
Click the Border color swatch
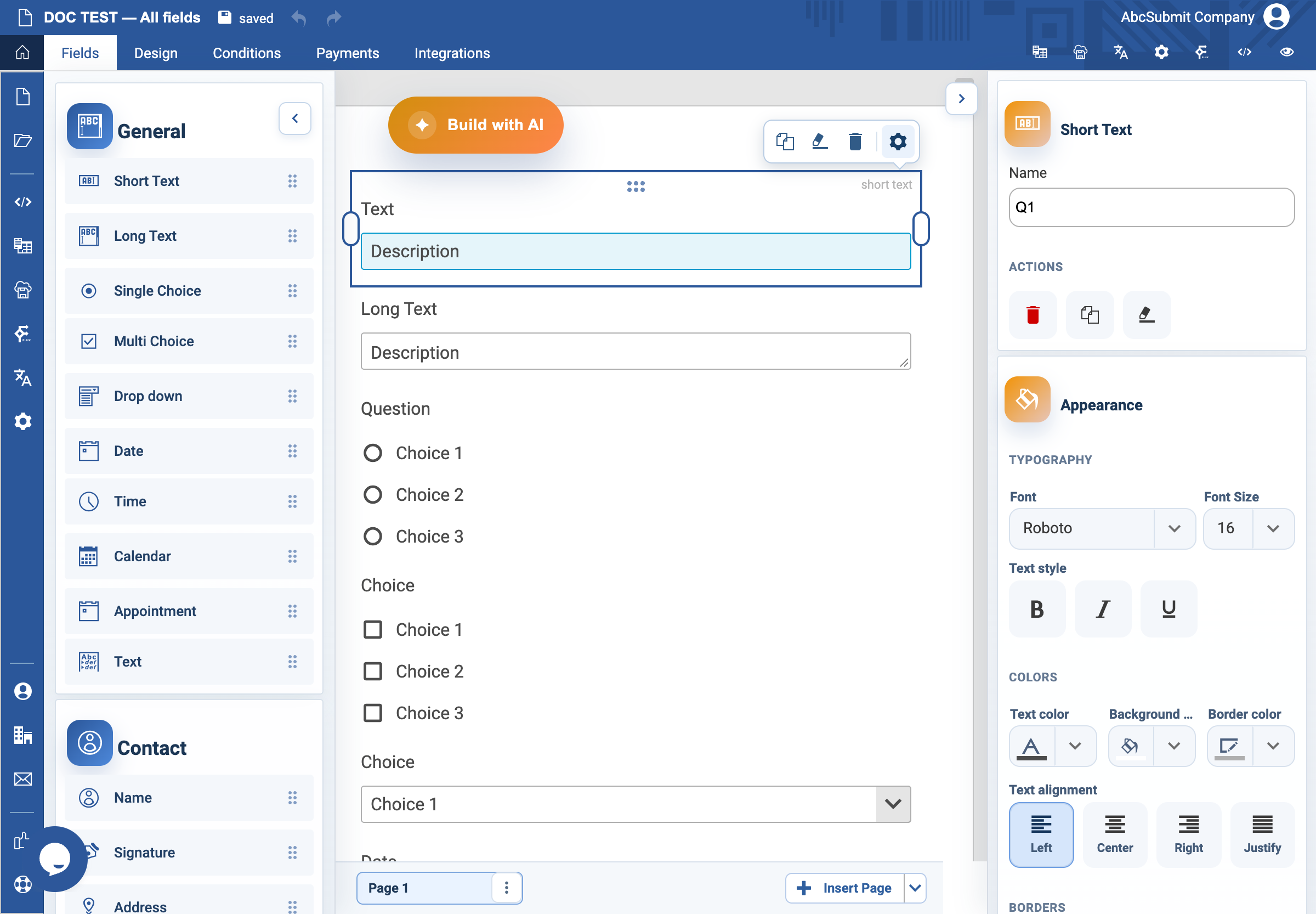(x=1229, y=746)
